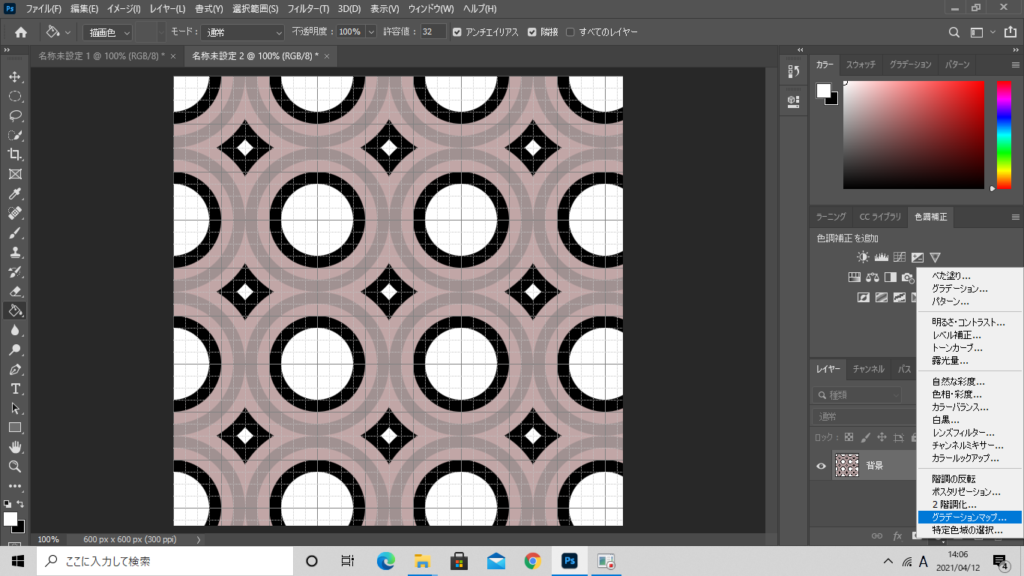The image size is (1024, 576).
Task: Select the Dodge tool
Action: coord(15,350)
